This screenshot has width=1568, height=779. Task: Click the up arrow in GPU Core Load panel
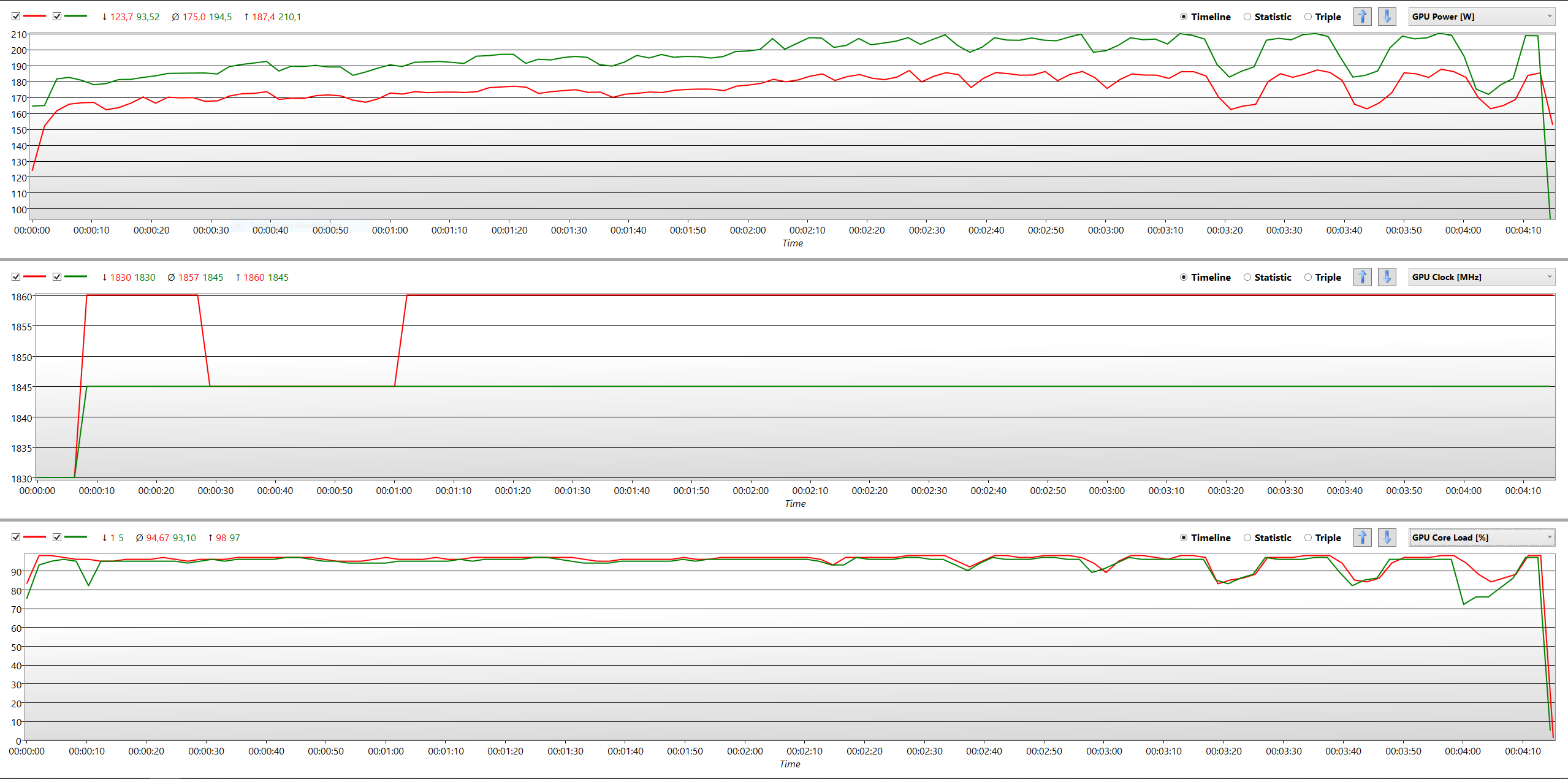1362,538
